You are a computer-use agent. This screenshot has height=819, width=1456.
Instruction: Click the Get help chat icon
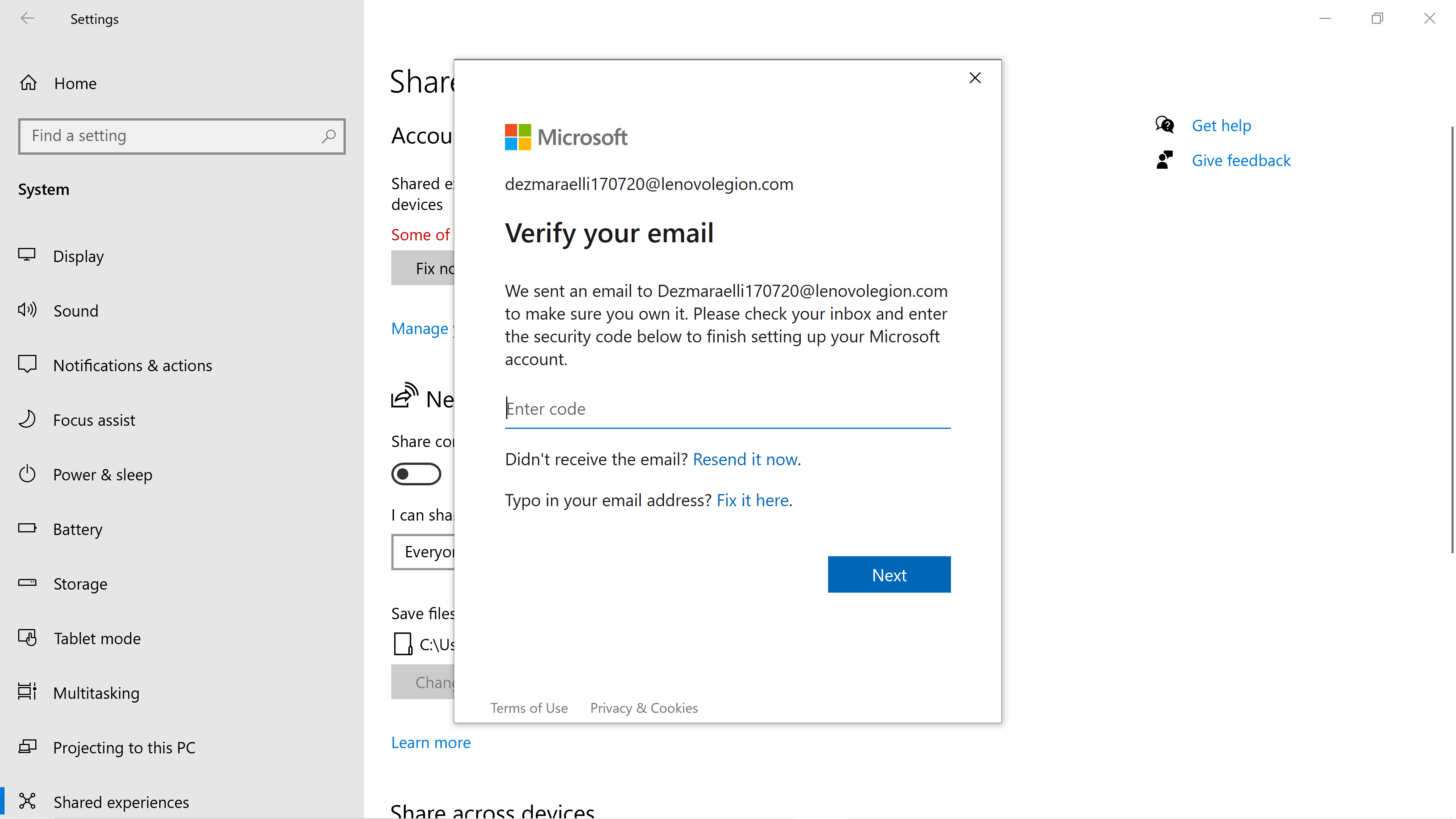pyautogui.click(x=1164, y=125)
